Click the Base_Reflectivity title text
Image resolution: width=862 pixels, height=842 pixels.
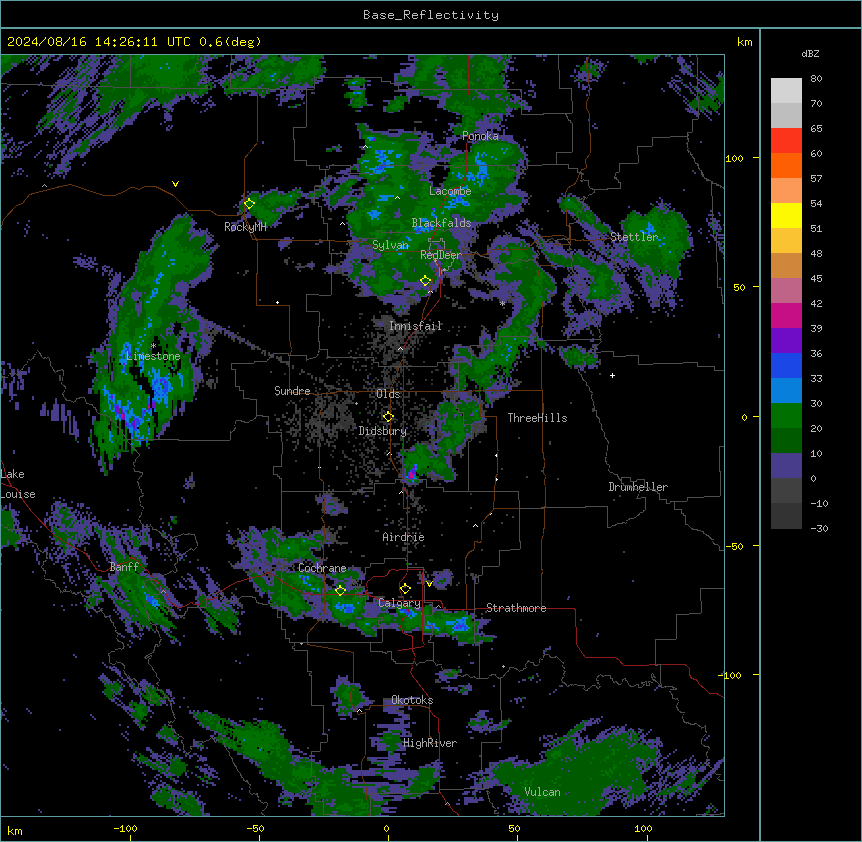click(x=431, y=15)
